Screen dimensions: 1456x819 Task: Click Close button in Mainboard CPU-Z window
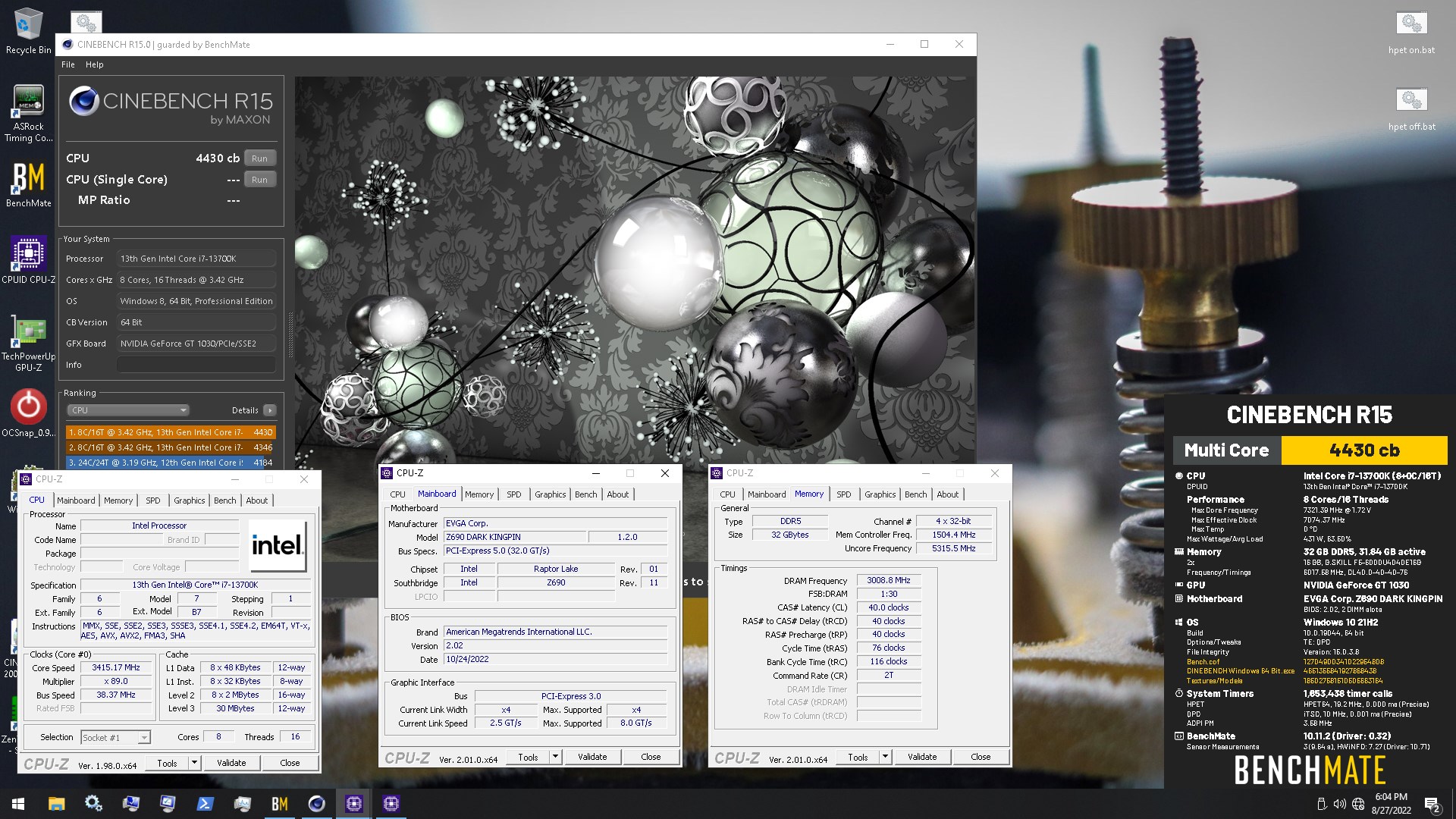tap(651, 757)
